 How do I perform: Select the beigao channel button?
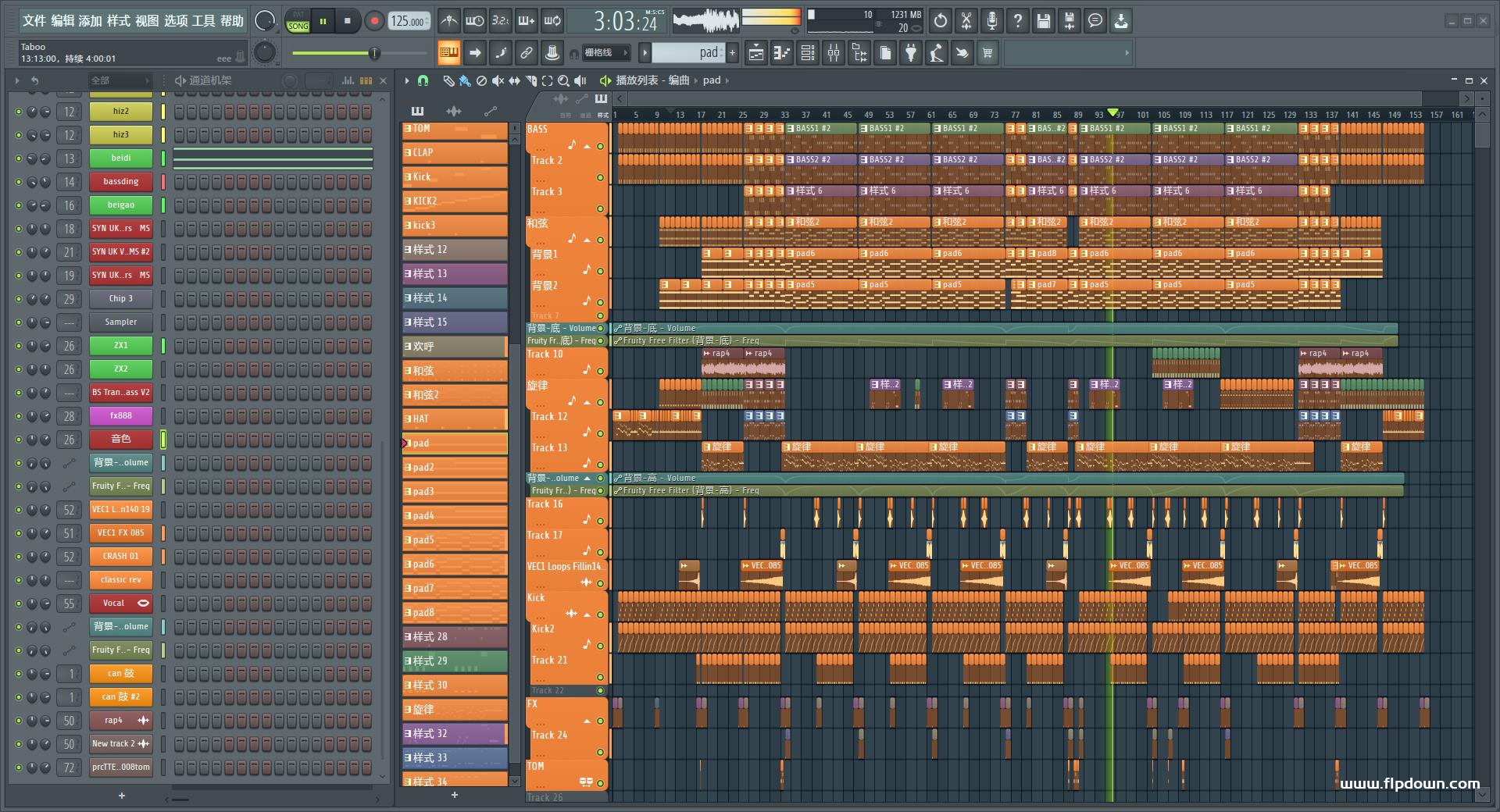[121, 205]
